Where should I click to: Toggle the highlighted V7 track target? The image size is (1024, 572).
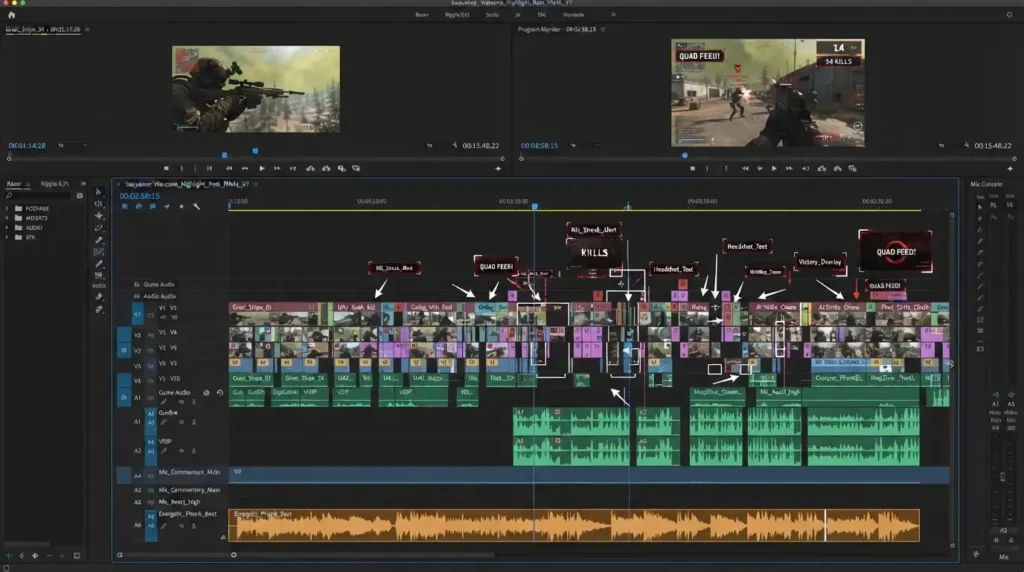tap(138, 315)
